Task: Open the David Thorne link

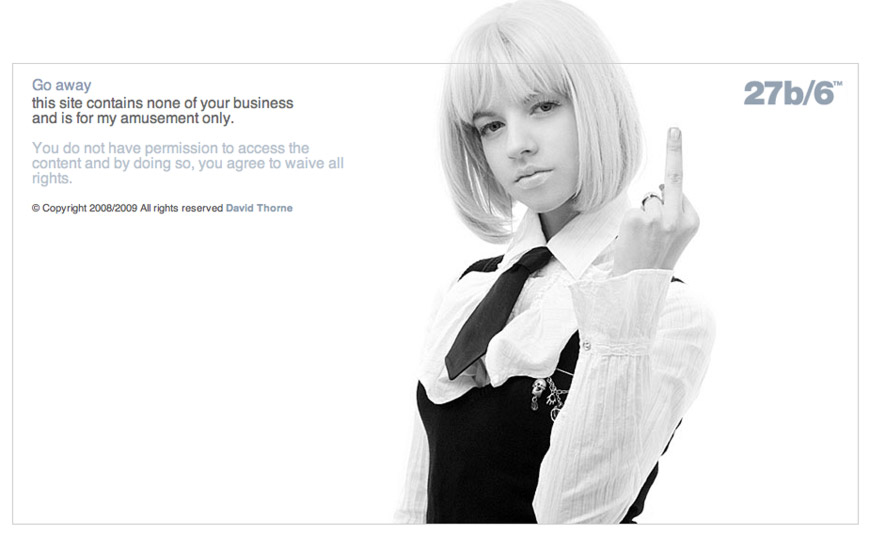Action: pyautogui.click(x=259, y=208)
